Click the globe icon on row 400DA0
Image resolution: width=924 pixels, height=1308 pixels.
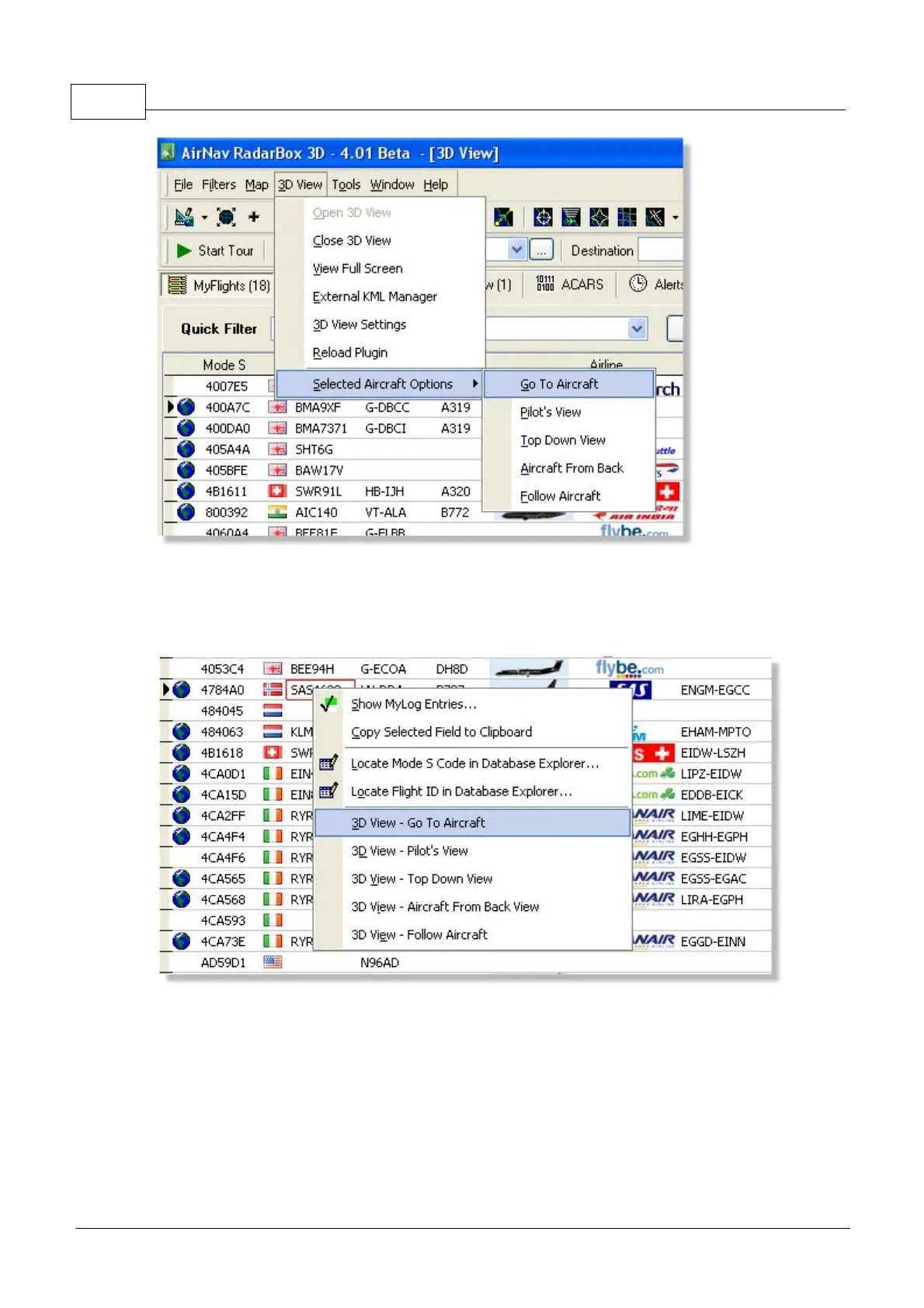pyautogui.click(x=186, y=427)
